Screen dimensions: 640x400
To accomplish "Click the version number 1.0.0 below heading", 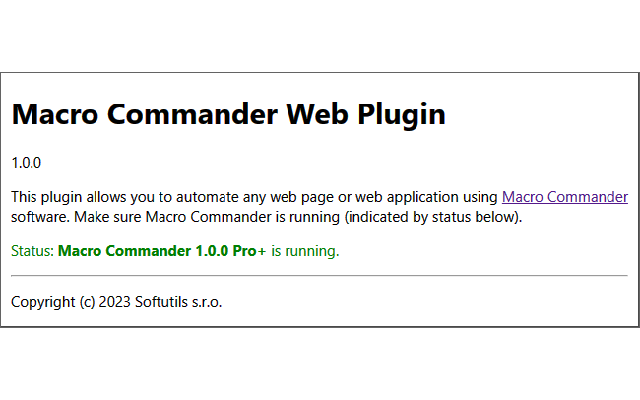I will click(x=26, y=162).
